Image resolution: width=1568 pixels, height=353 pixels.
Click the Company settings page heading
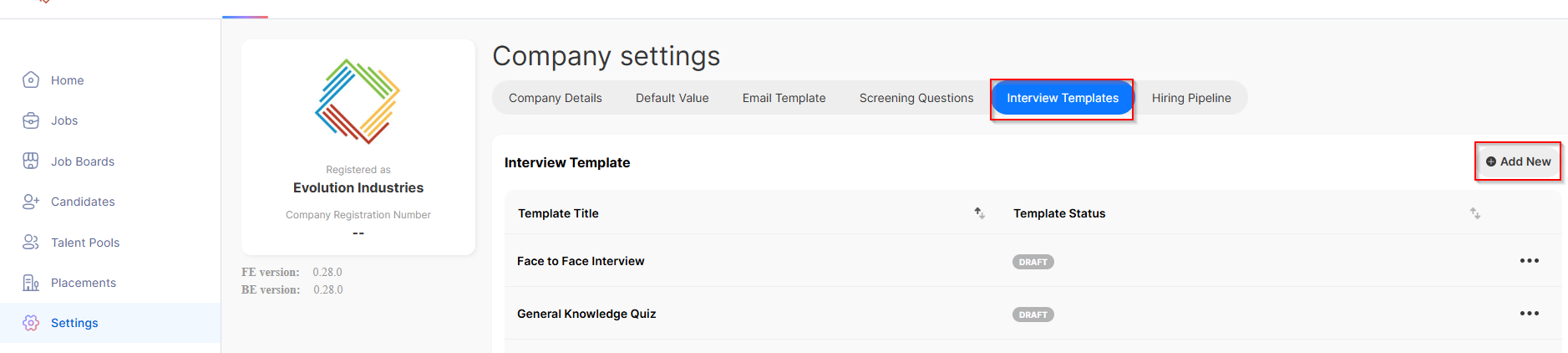click(x=606, y=56)
